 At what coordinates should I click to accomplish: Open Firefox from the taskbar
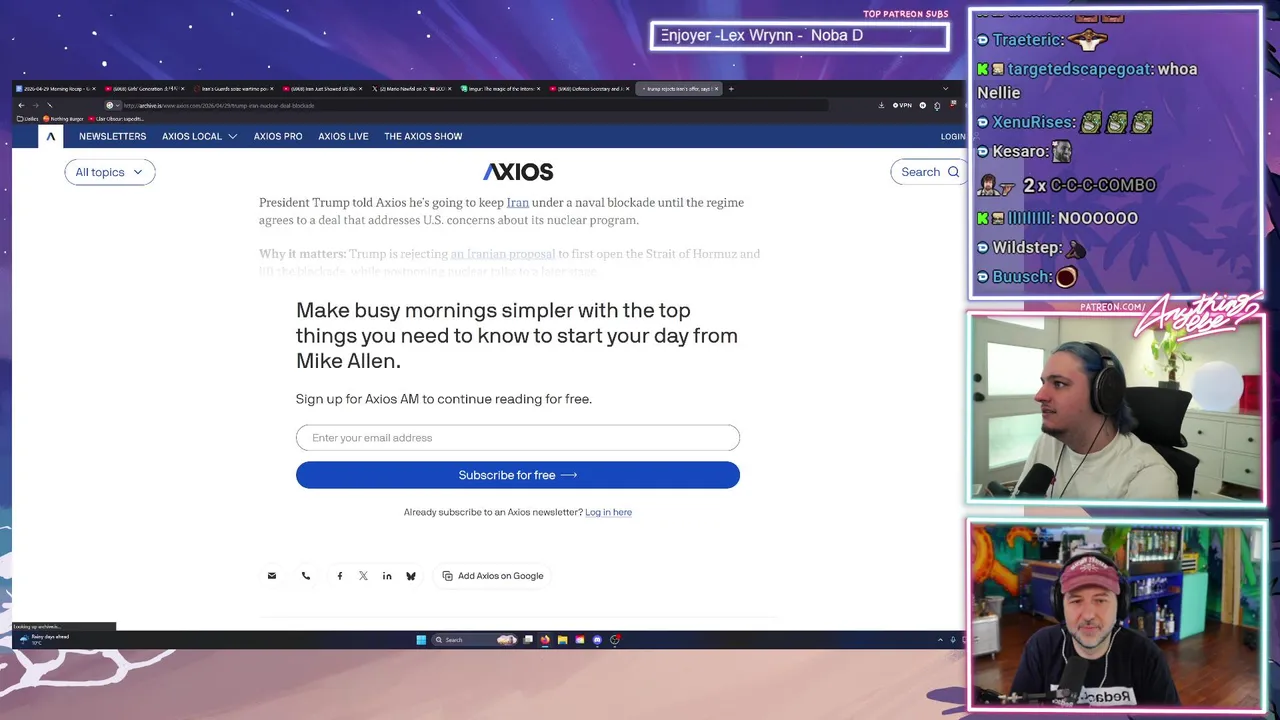tap(545, 640)
